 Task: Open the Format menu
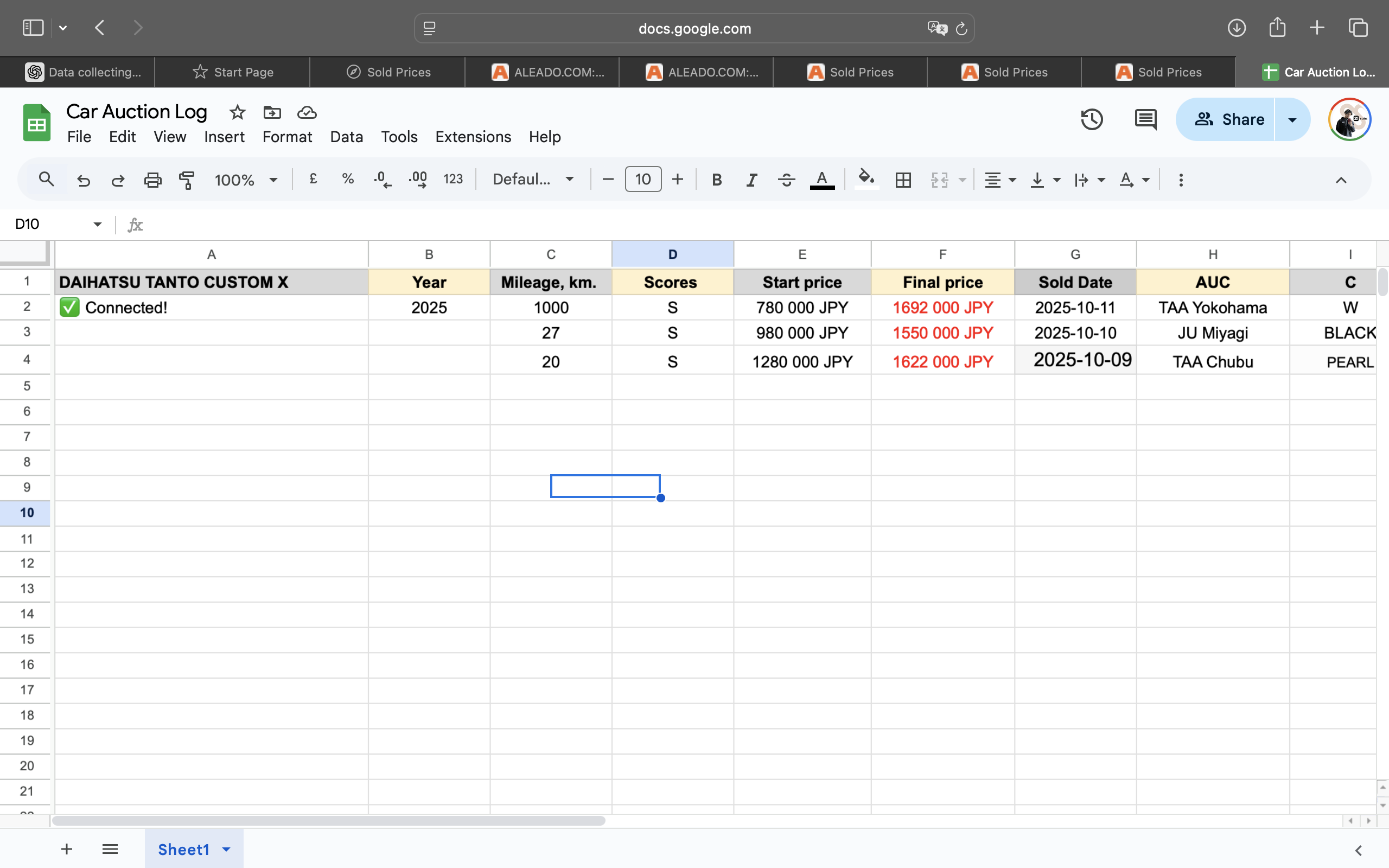point(287,137)
